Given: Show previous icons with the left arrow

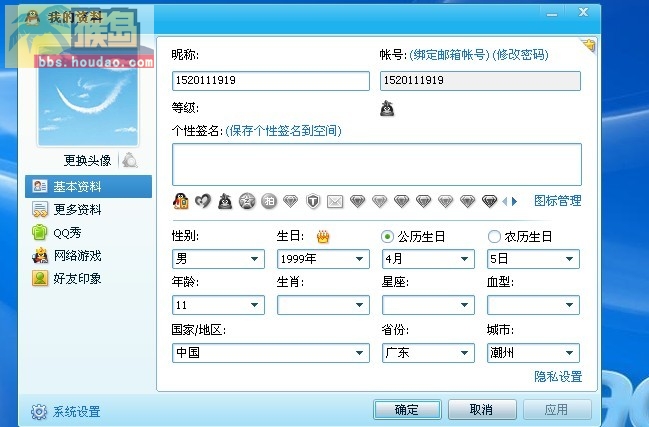Looking at the screenshot, I should tap(505, 202).
